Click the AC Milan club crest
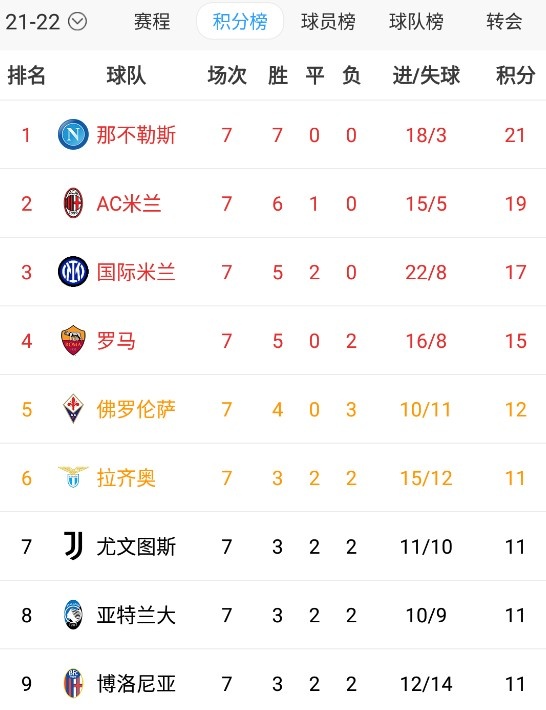 pos(73,203)
